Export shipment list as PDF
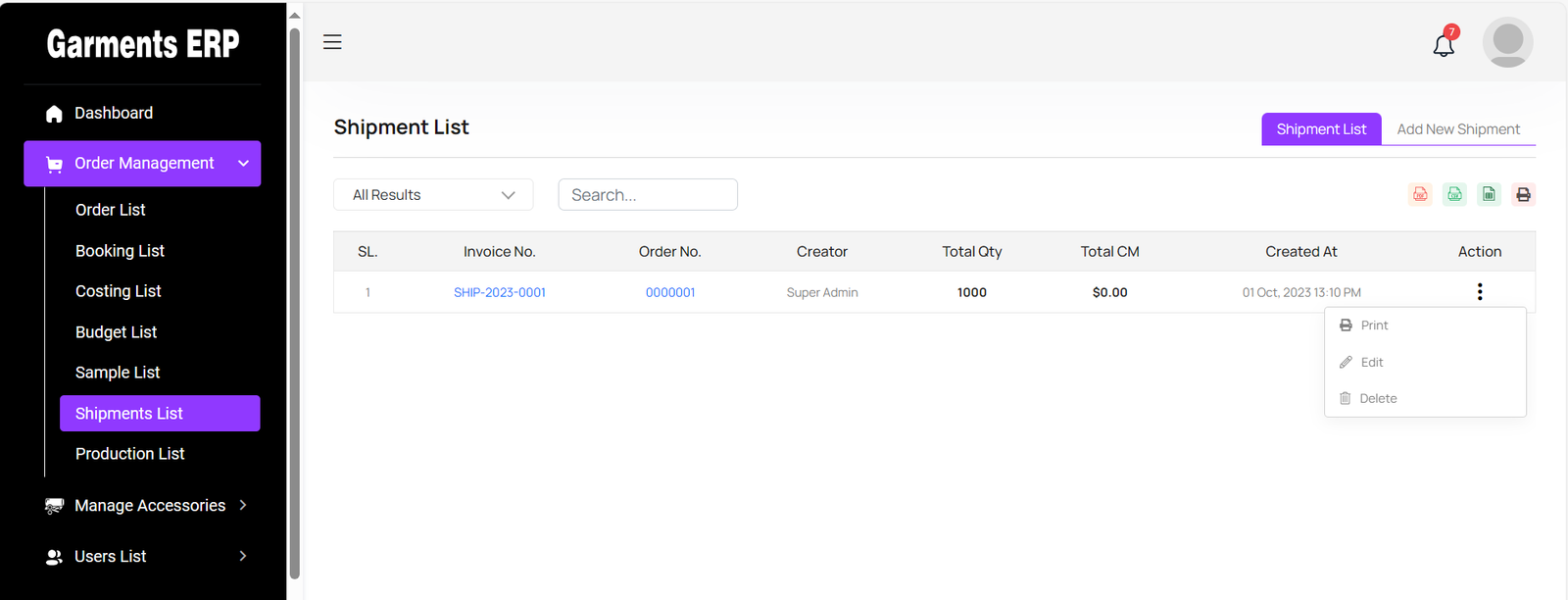This screenshot has height=600, width=1568. point(1420,194)
